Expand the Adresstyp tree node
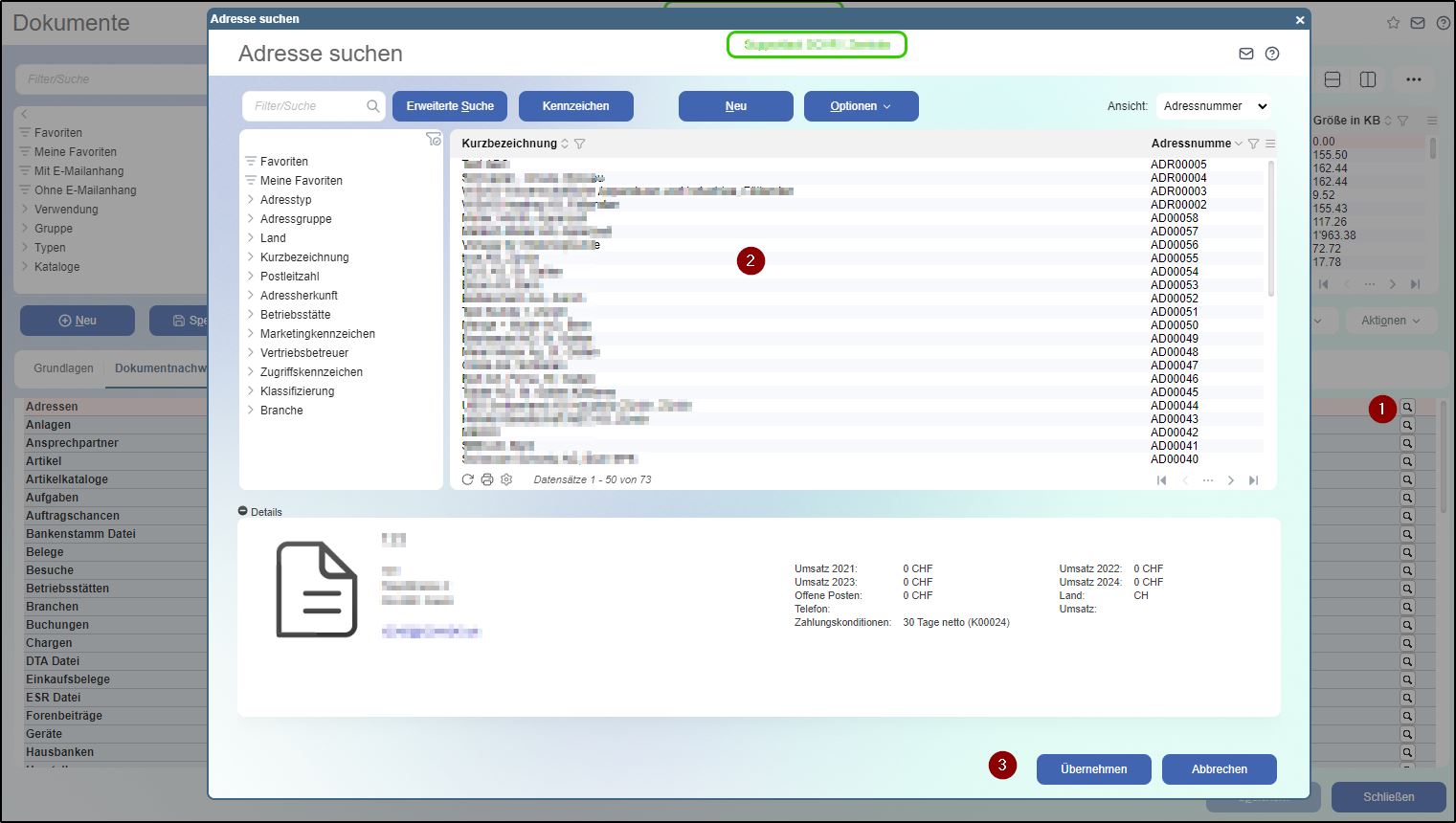The height and width of the screenshot is (823, 1456). pos(251,200)
